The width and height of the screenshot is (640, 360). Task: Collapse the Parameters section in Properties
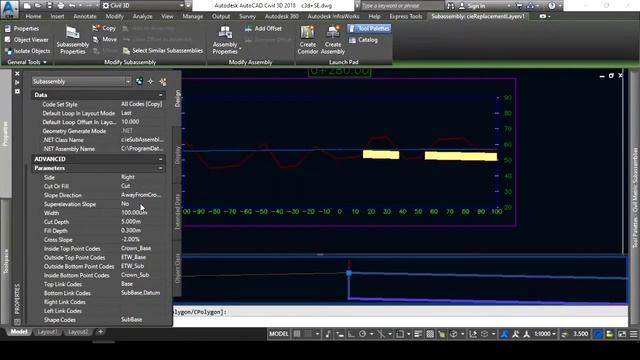[x=160, y=168]
